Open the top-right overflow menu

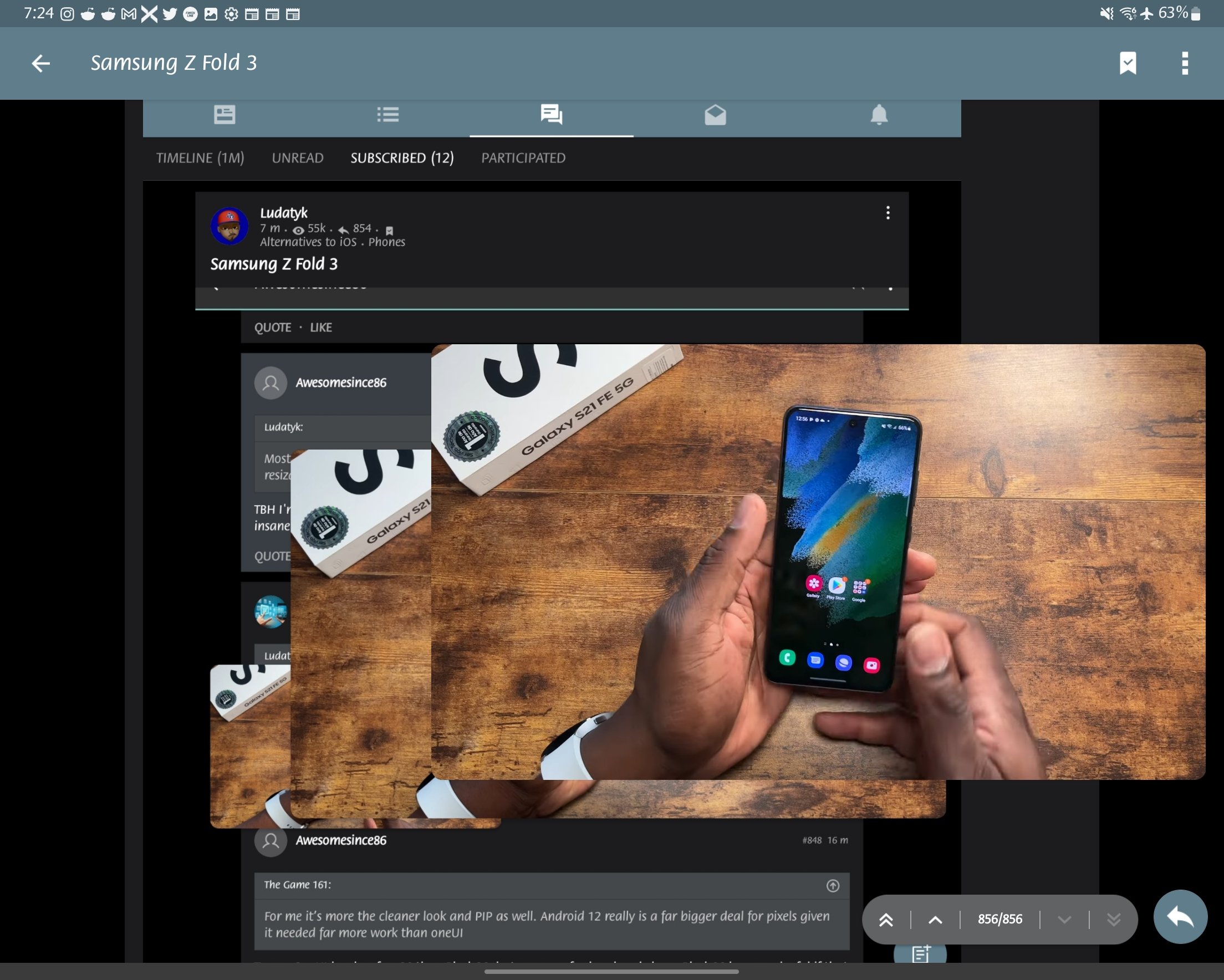[x=1184, y=63]
